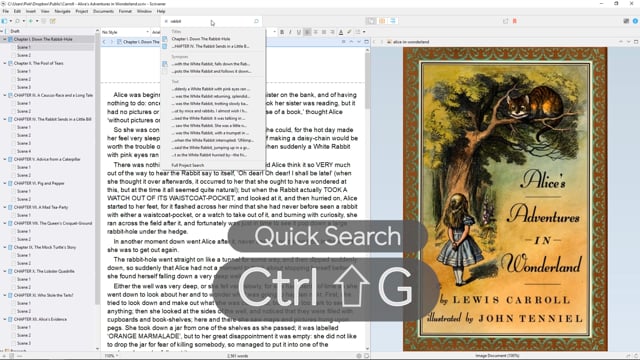
Task: Open synopsis result '...pots the White Rabbit and follows it down'
Action: tap(211, 71)
